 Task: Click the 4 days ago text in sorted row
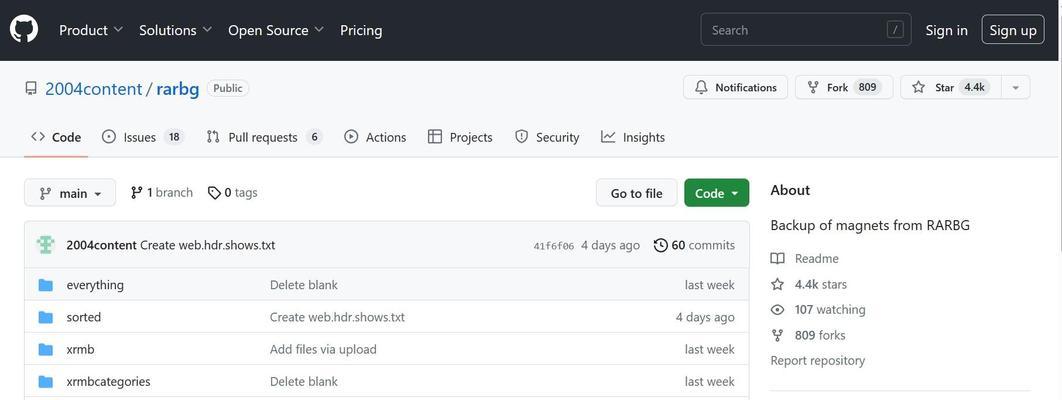coord(705,317)
